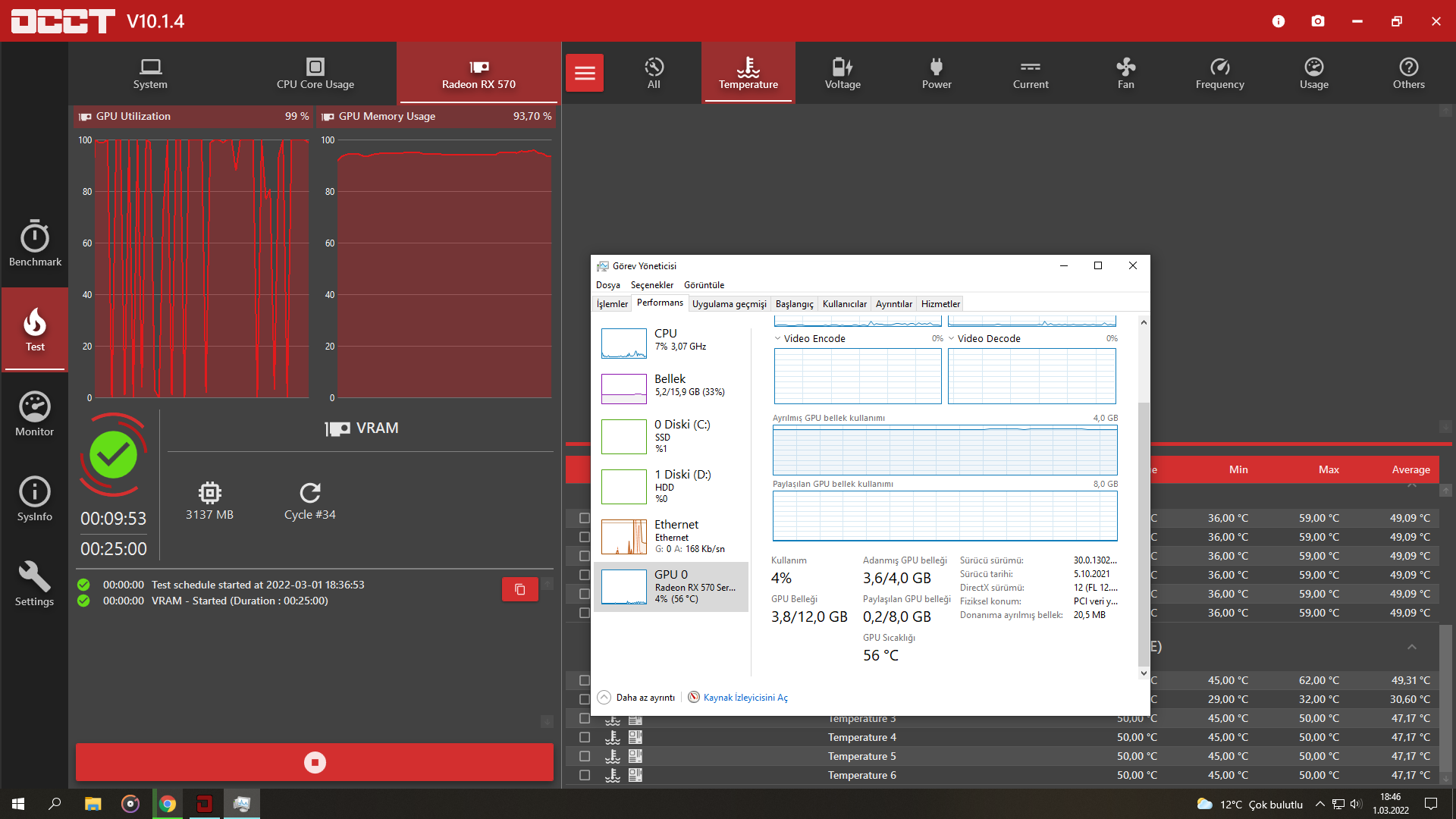
Task: Expand Video Encode graph dropdown
Action: 778,339
